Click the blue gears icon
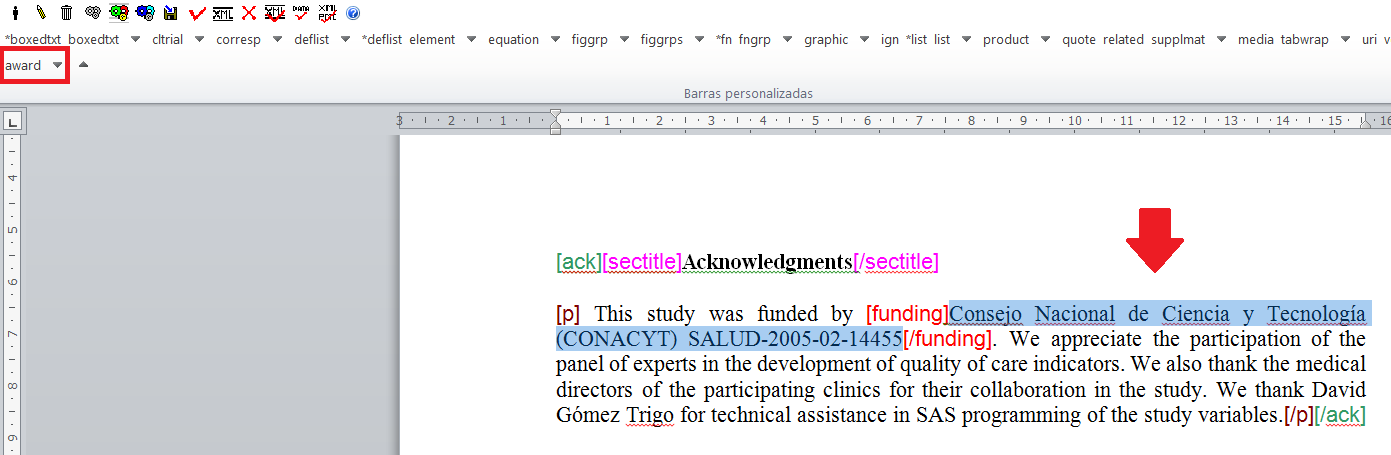 click(x=145, y=13)
